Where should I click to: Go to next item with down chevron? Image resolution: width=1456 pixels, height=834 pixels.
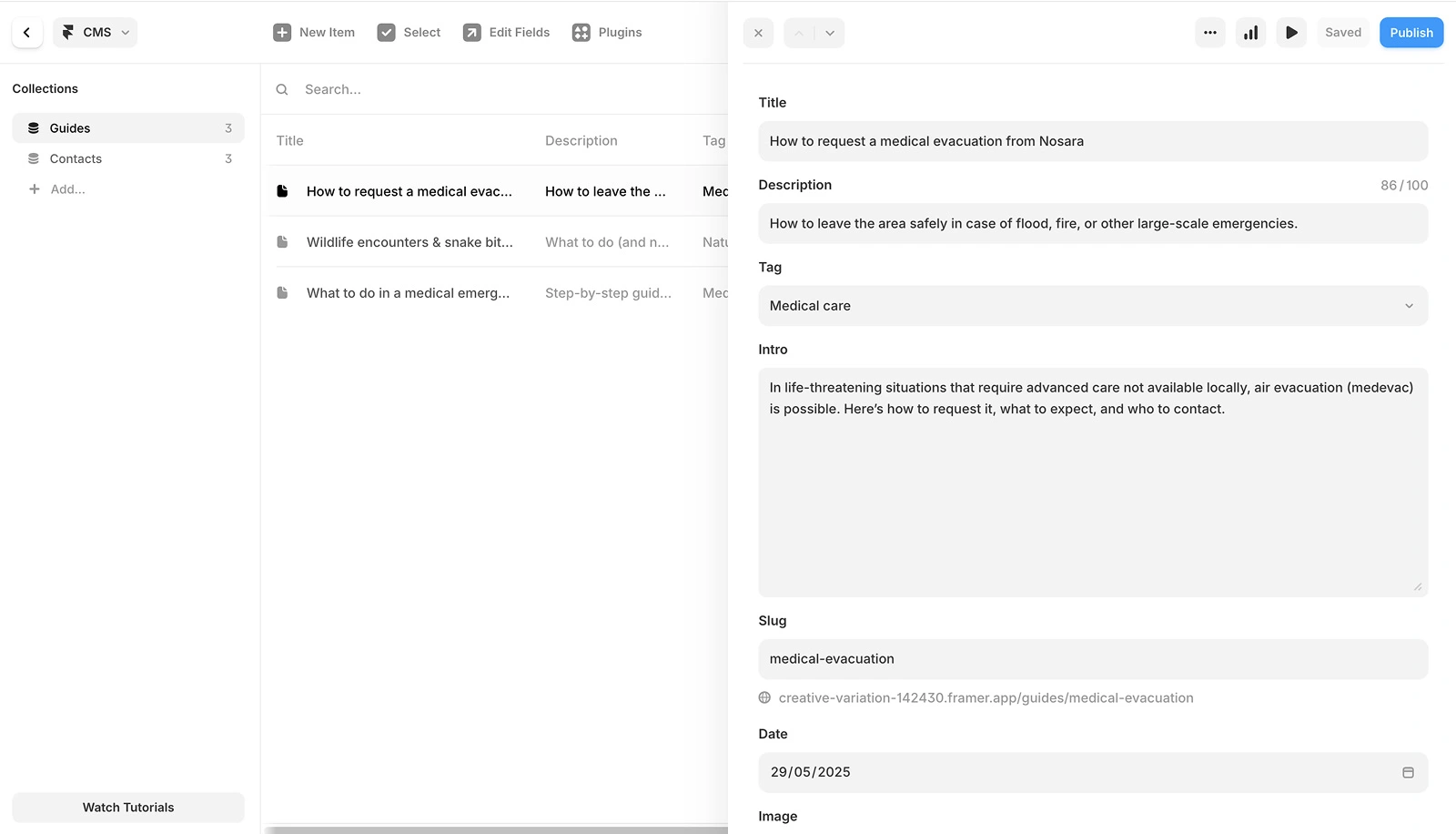[x=829, y=33]
